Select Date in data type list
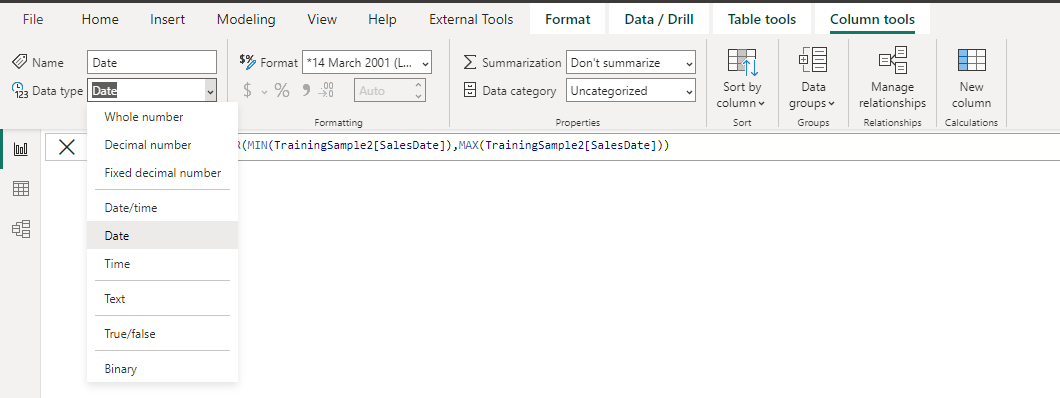The image size is (1060, 398). (162, 235)
